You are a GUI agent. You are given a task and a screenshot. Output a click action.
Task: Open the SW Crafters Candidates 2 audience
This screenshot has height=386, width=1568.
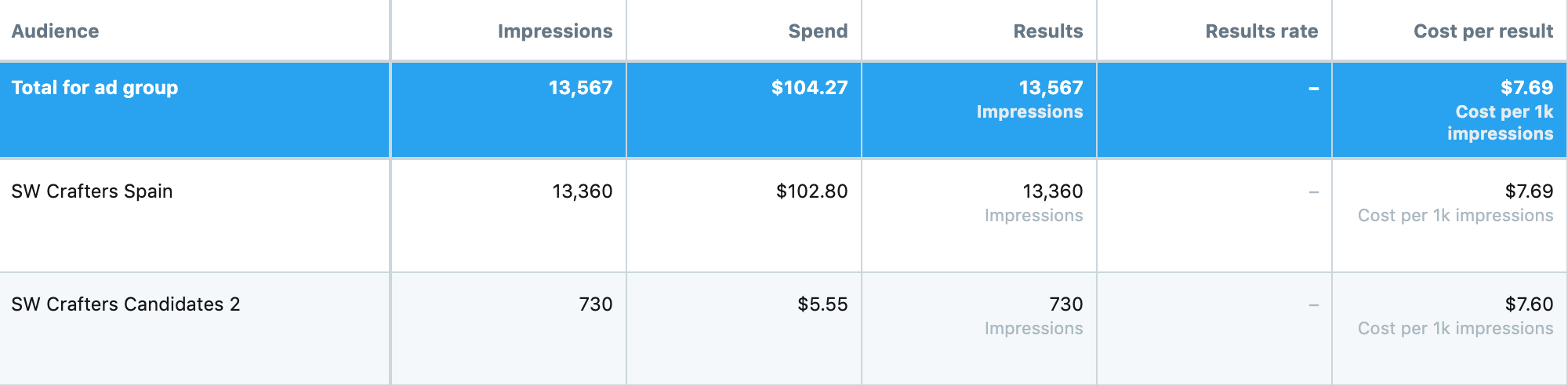click(x=125, y=304)
